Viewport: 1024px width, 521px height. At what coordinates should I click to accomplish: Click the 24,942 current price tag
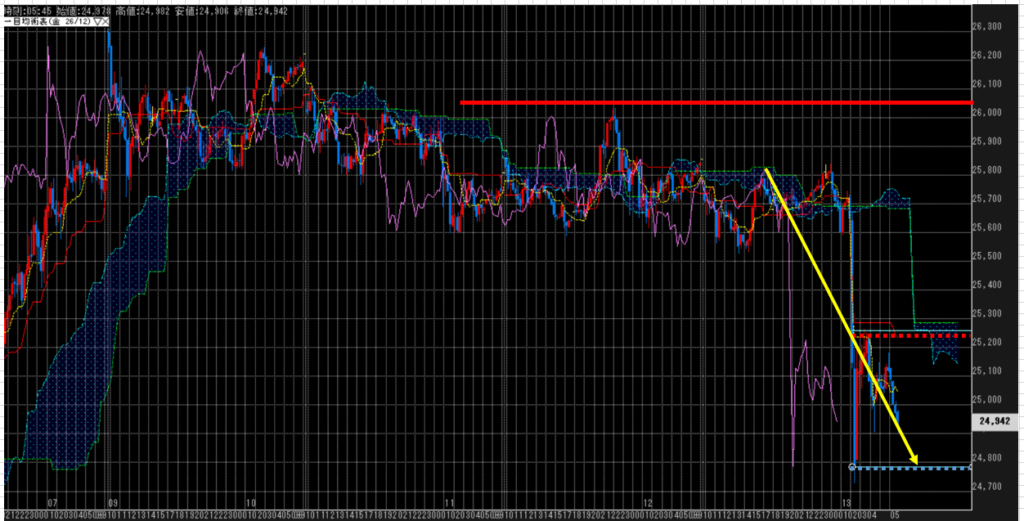[993, 422]
